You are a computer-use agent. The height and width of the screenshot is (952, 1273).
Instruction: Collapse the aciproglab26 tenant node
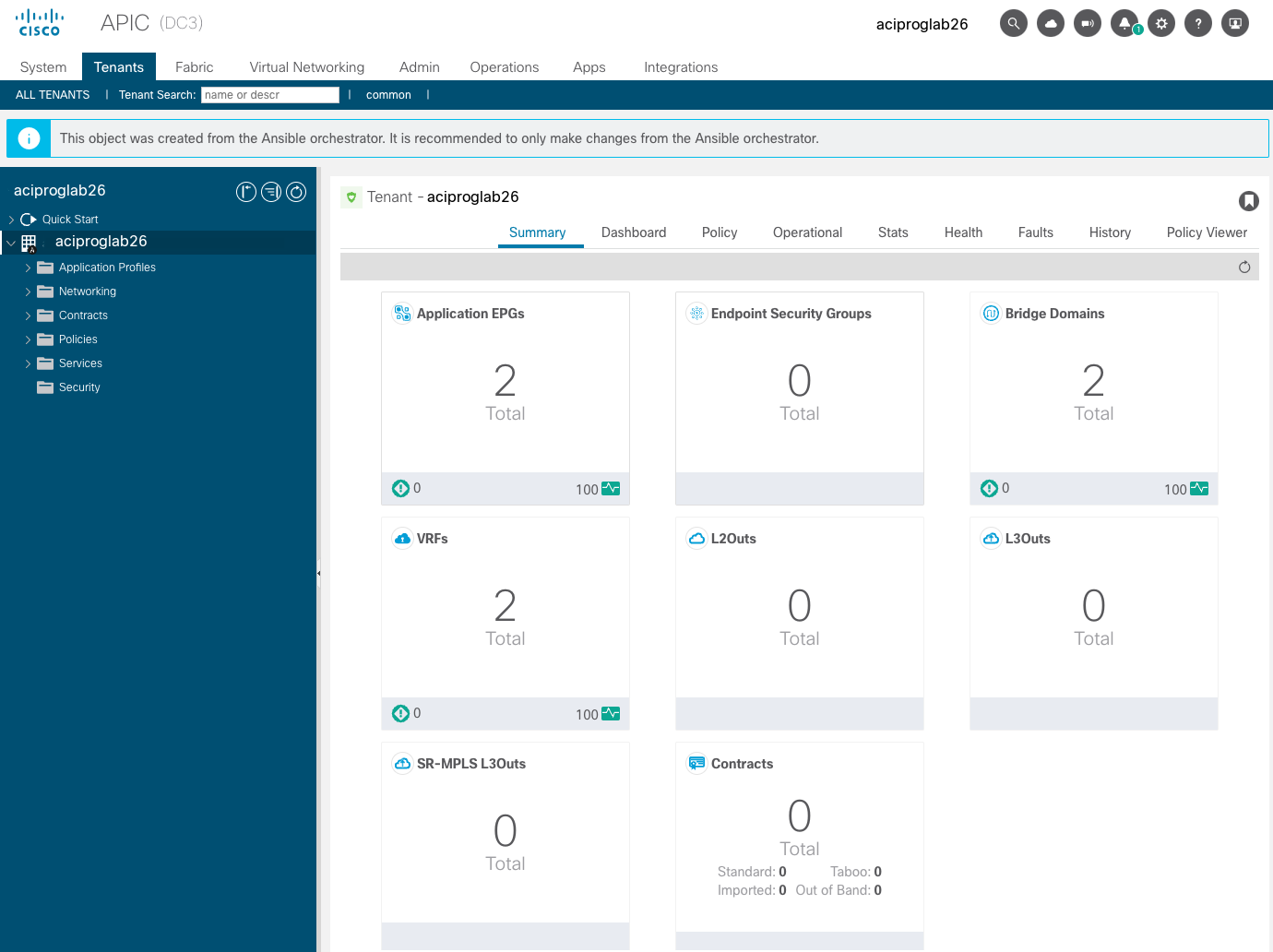(x=11, y=243)
